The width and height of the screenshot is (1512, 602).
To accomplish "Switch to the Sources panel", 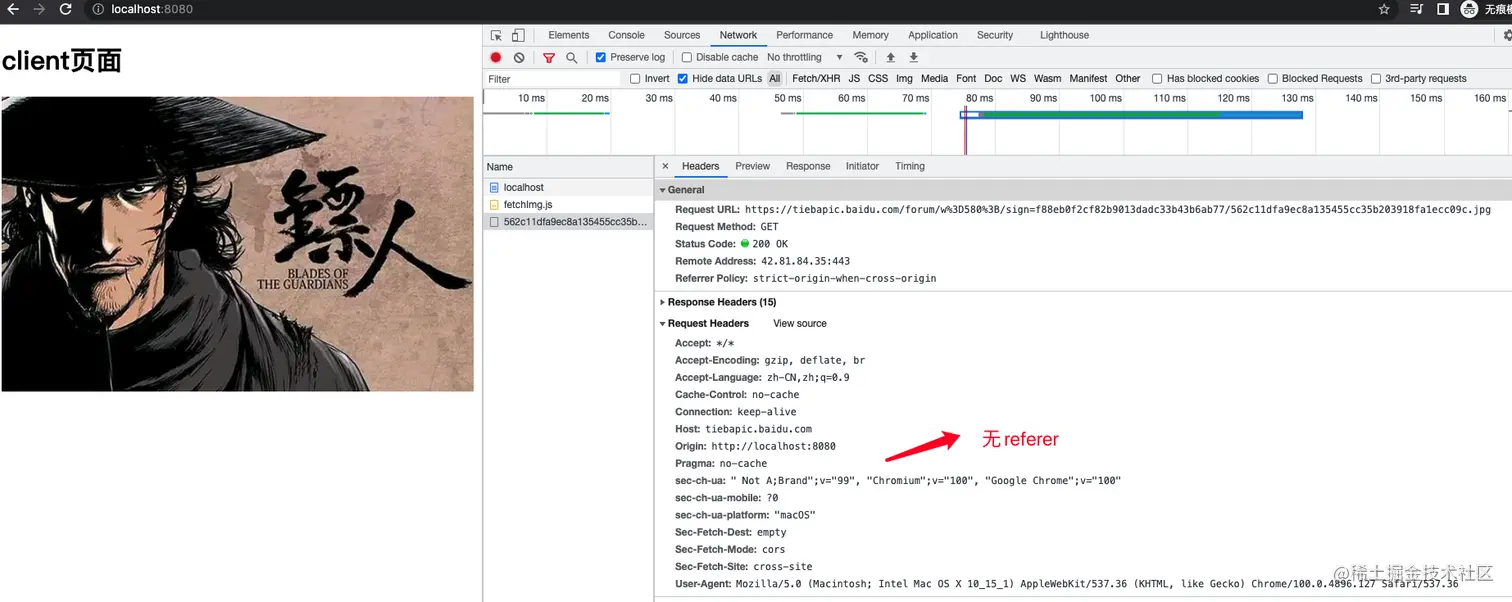I will 682,35.
